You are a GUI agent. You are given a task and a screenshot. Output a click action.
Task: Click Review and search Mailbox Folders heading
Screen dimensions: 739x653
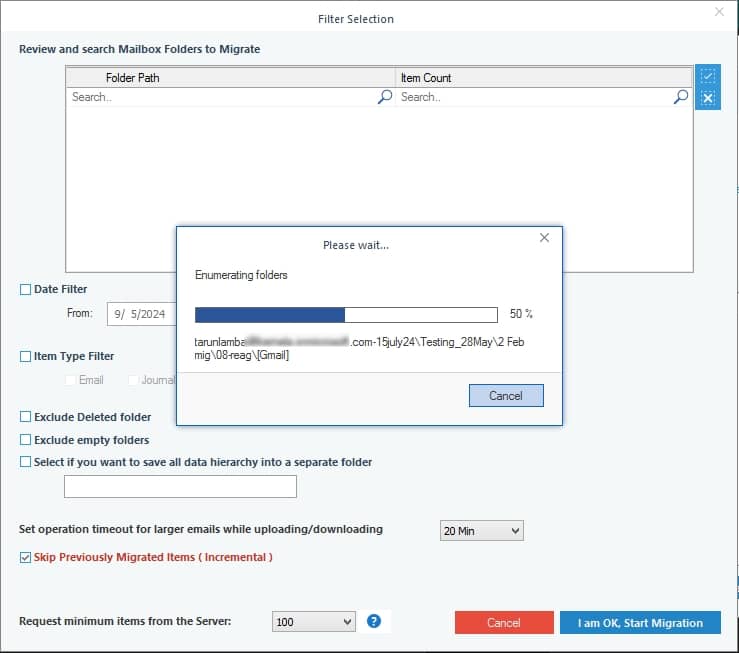(140, 49)
